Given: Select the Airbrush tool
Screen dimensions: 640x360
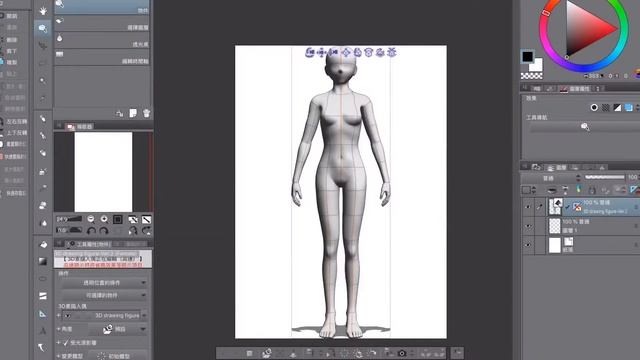Looking at the screenshot, I should [x=43, y=171].
